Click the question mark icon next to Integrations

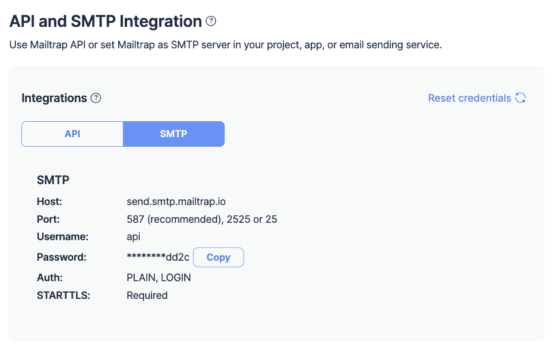(x=96, y=98)
